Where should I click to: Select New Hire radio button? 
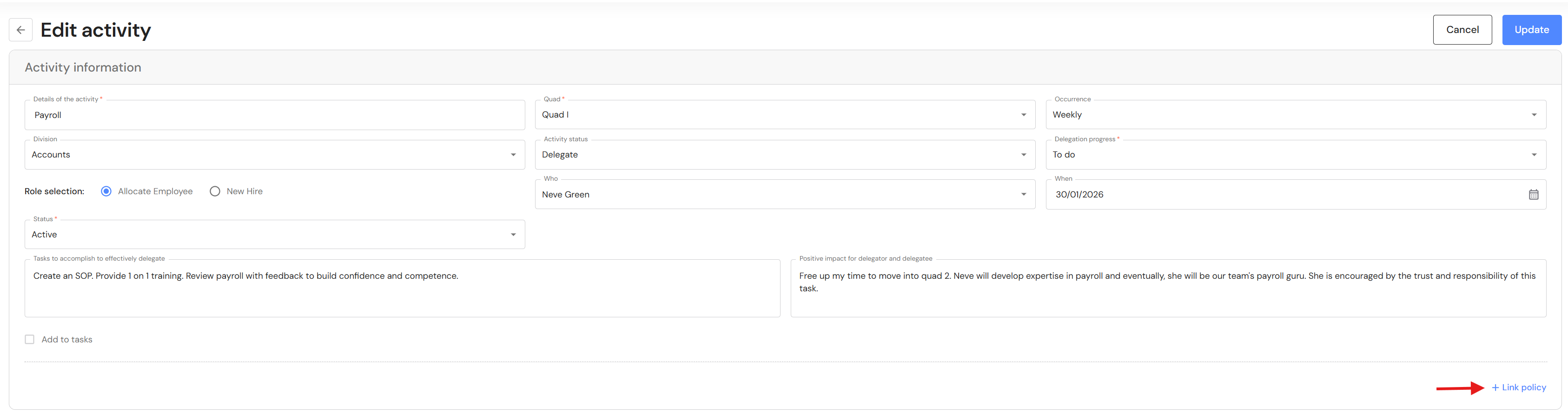(215, 191)
